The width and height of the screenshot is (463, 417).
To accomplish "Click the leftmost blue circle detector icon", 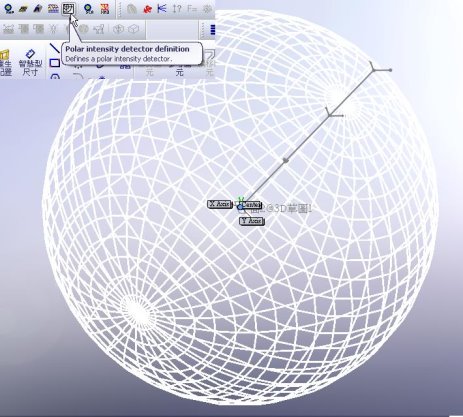I will click(9, 9).
